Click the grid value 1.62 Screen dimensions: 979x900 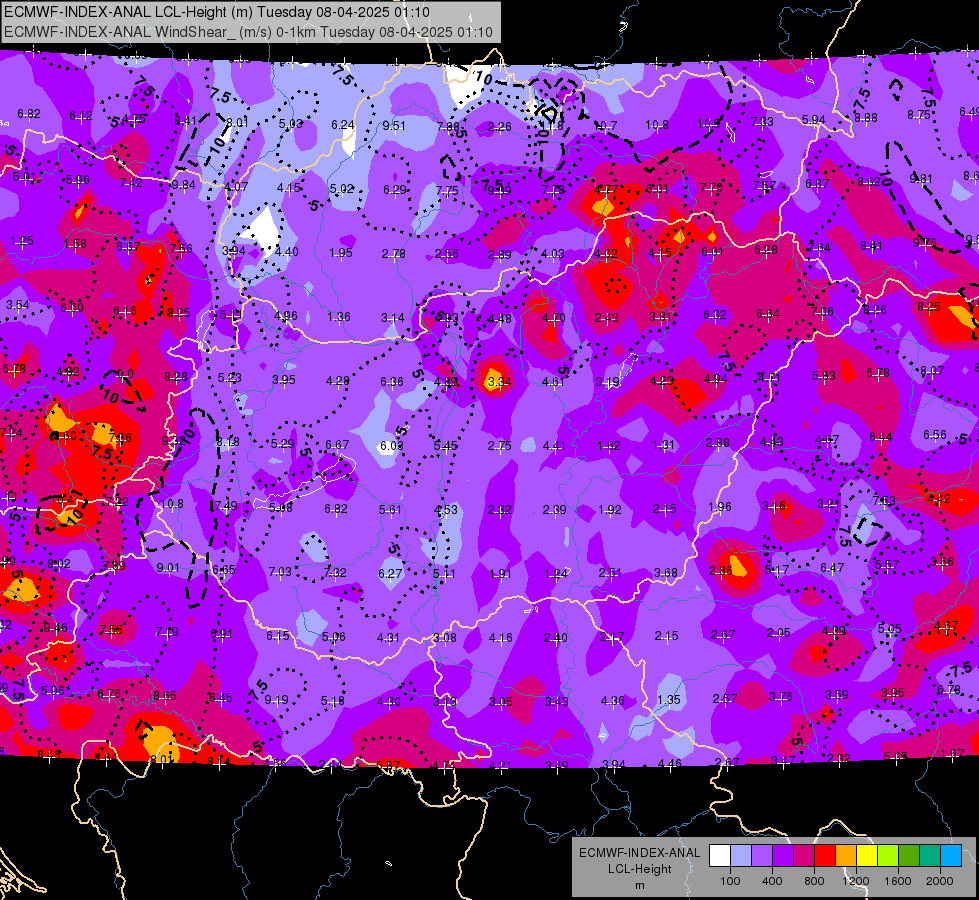[x=609, y=445]
